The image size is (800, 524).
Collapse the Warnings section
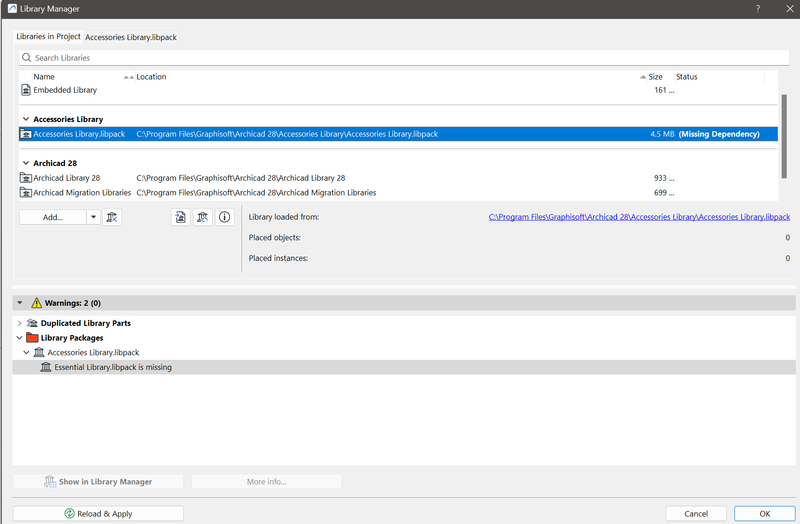[19, 303]
